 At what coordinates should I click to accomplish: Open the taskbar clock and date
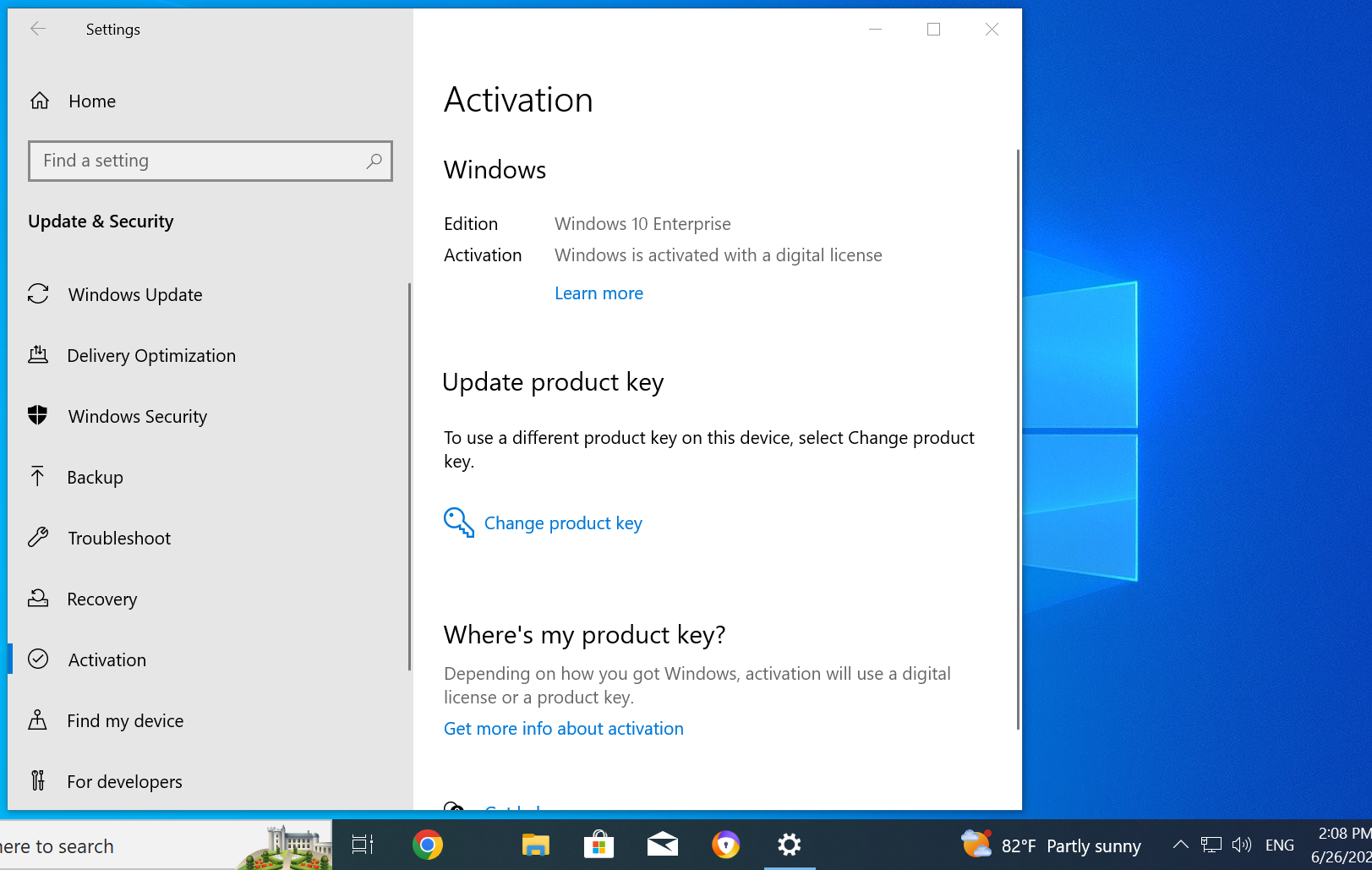[x=1341, y=845]
